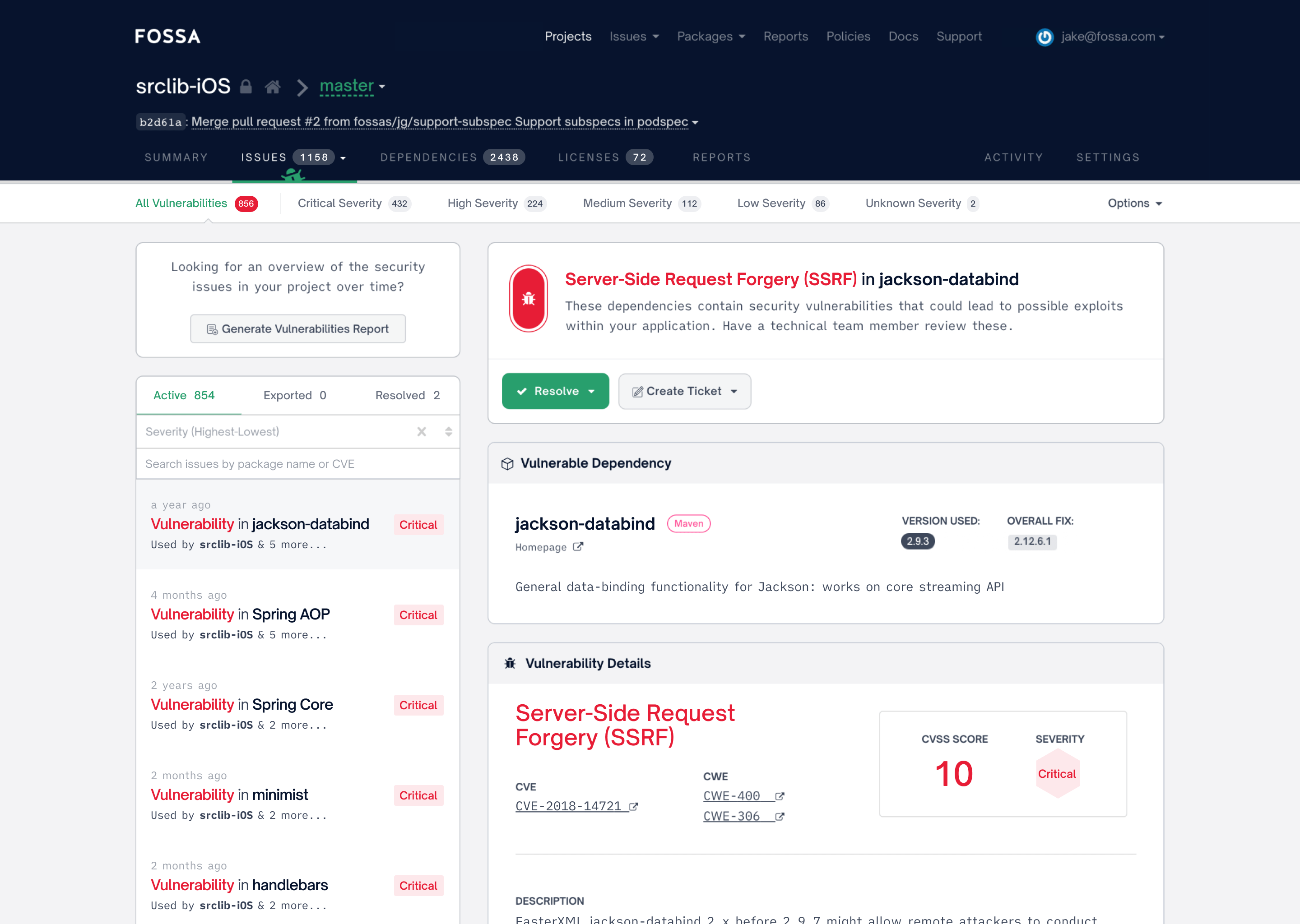
Task: Click in the Search issues by package field
Action: (x=297, y=464)
